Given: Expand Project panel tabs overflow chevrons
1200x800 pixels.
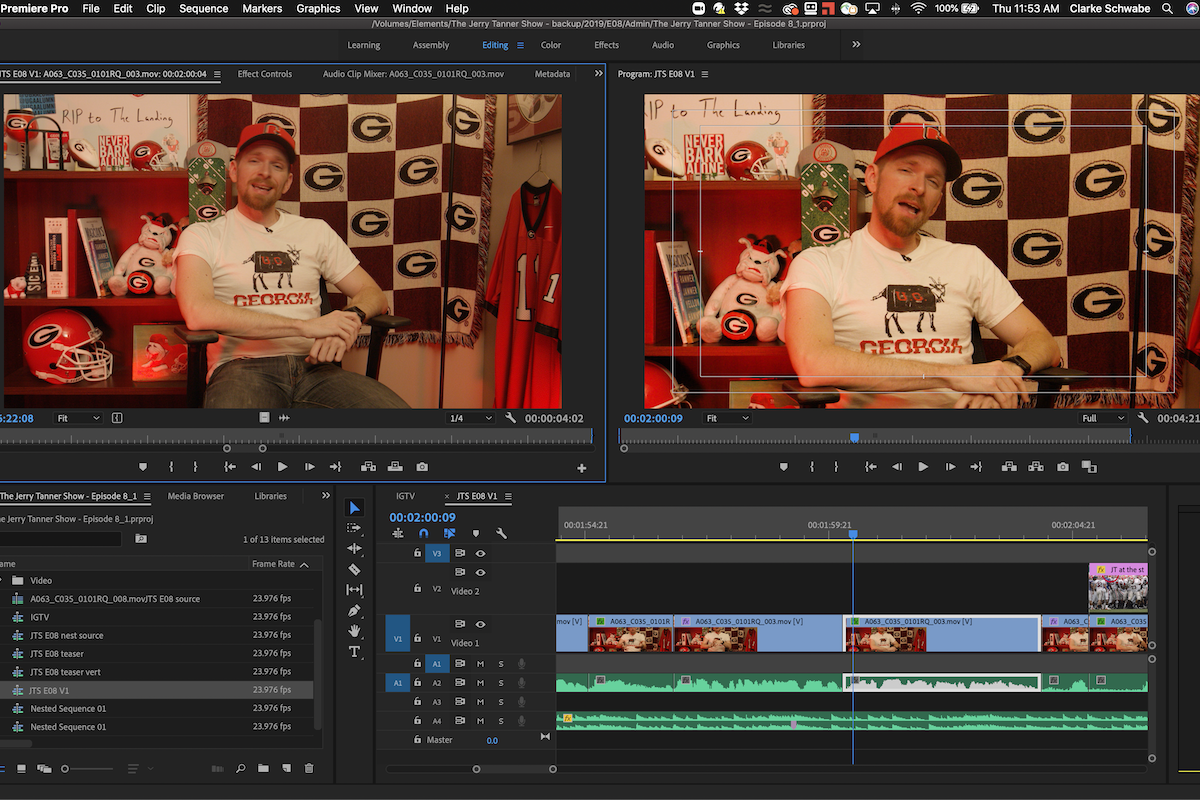Looking at the screenshot, I should tap(325, 496).
